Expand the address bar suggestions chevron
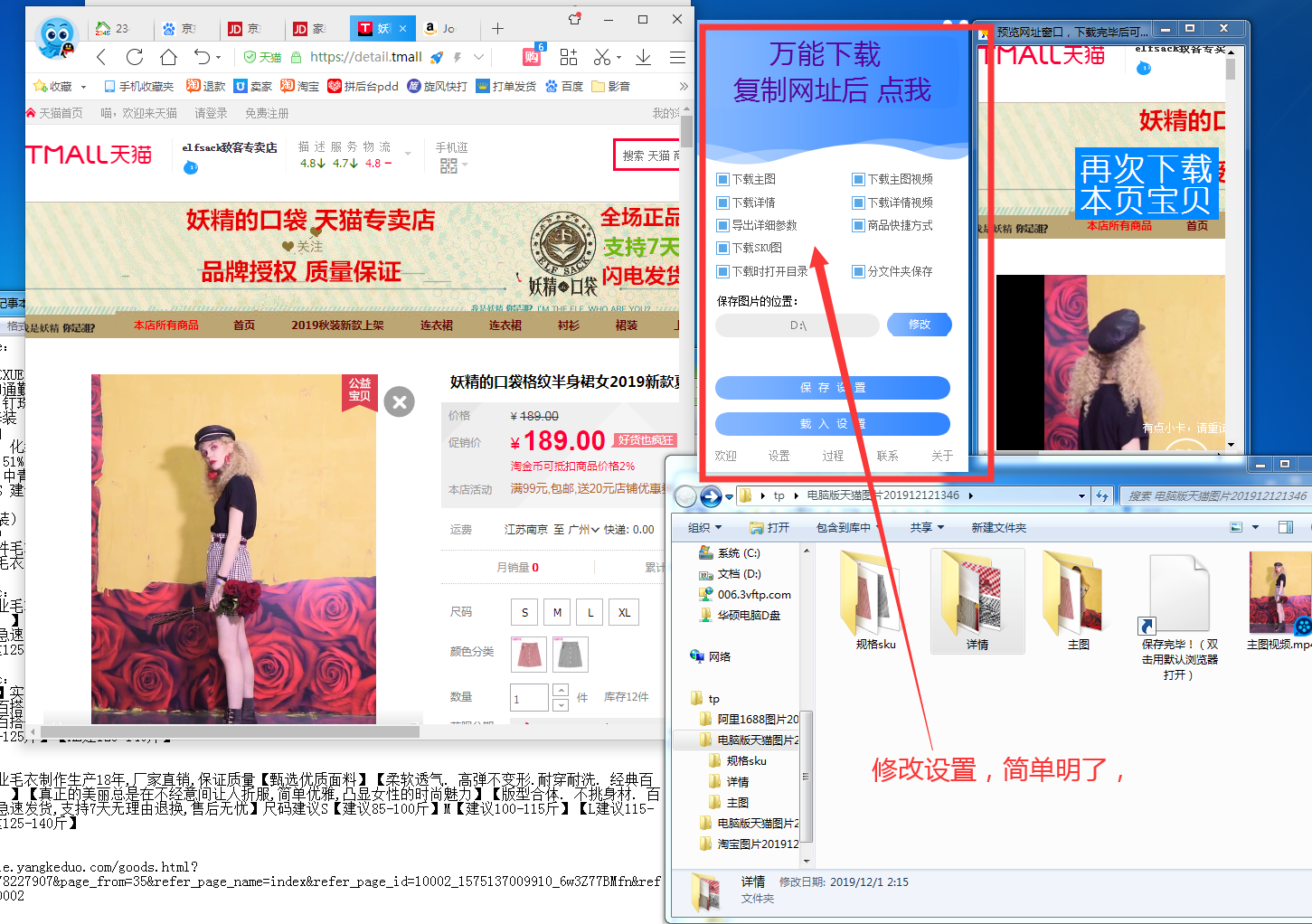Image resolution: width=1312 pixels, height=924 pixels. tap(478, 57)
